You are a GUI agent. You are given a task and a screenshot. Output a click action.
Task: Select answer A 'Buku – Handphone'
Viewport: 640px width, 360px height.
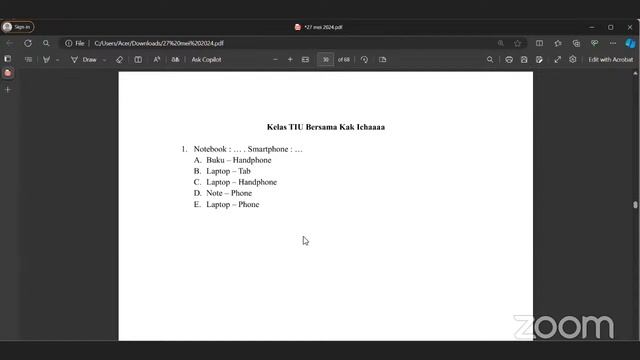pyautogui.click(x=238, y=160)
